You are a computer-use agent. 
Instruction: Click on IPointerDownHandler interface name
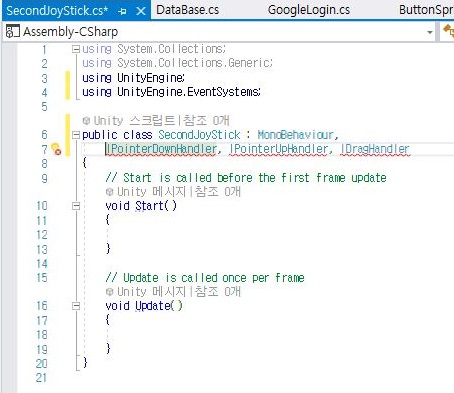pyautogui.click(x=161, y=149)
